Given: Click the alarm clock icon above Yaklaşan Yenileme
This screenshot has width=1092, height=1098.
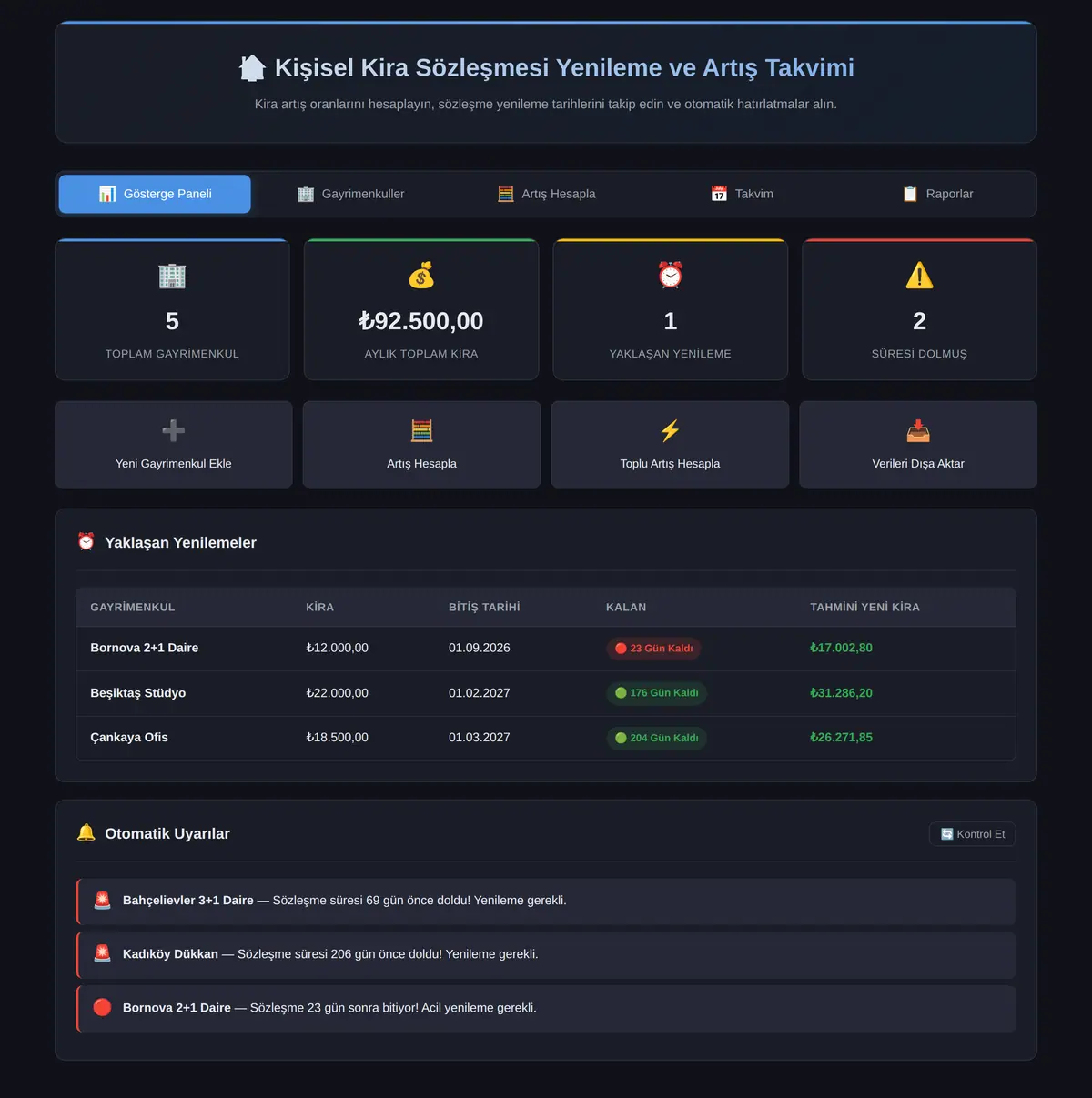Looking at the screenshot, I should point(671,276).
